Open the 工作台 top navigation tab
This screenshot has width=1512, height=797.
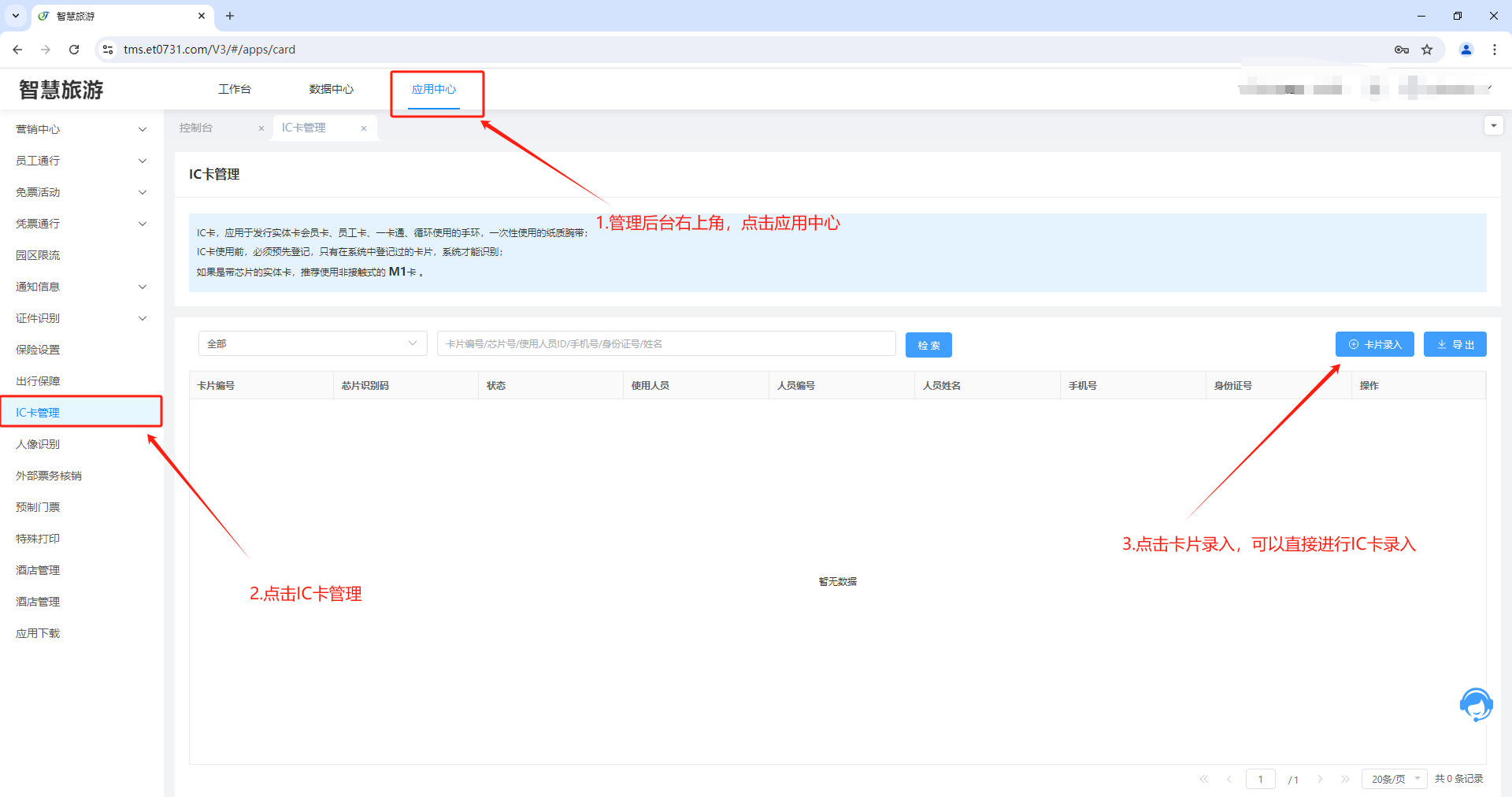point(235,89)
